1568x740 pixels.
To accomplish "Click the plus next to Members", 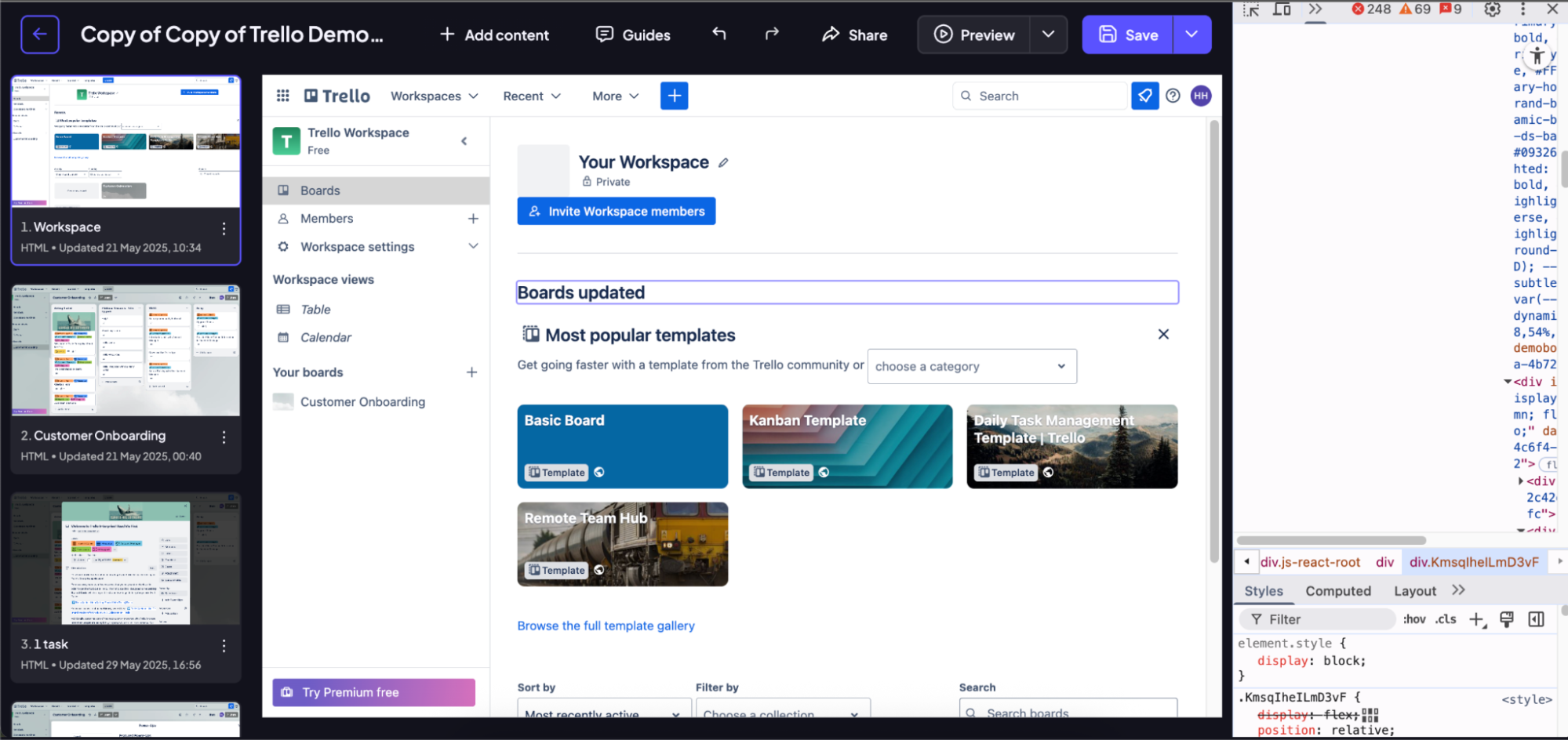I will [473, 219].
